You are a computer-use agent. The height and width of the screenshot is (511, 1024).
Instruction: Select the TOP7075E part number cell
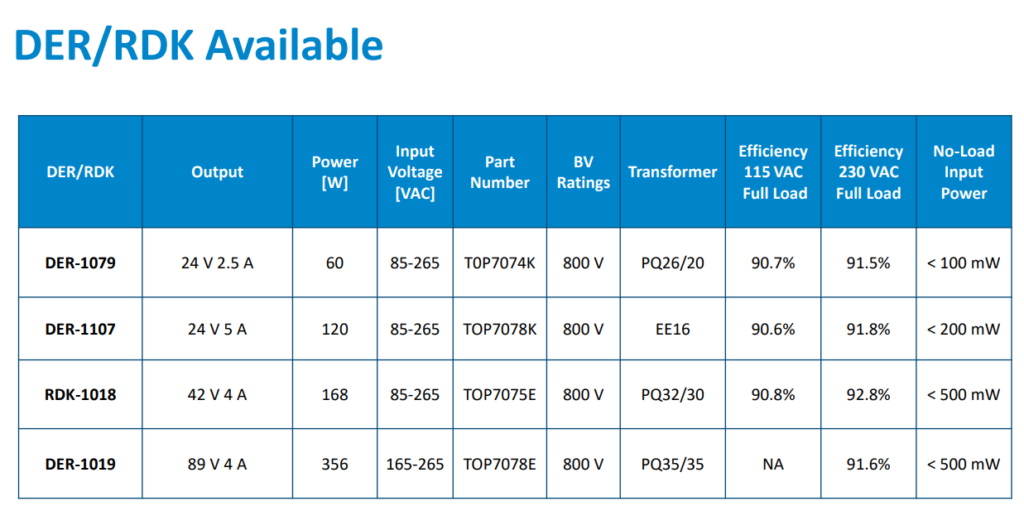[x=500, y=395]
